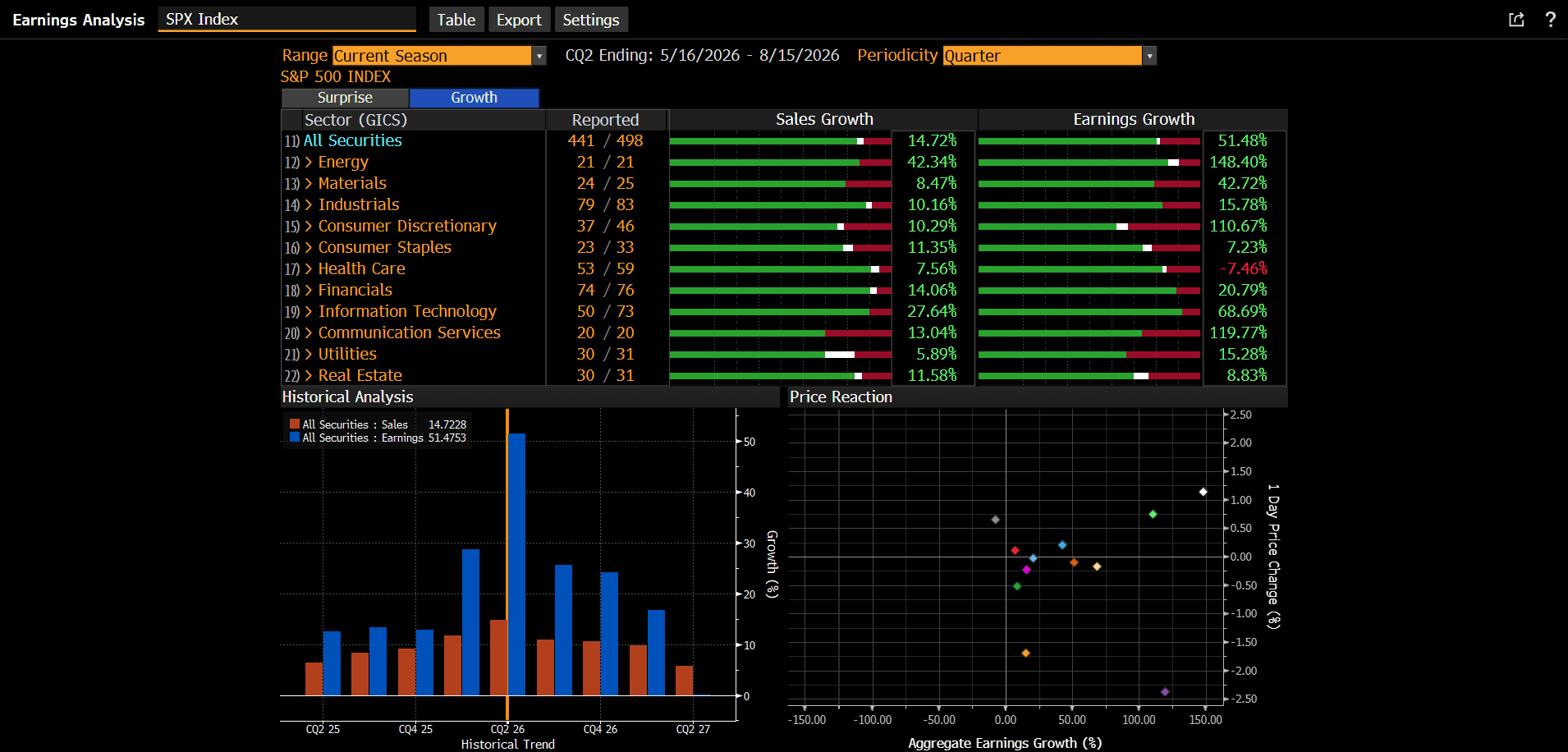Screen dimensions: 1568x752
Task: Click the white diamond point in Price Reaction
Action: click(1203, 493)
